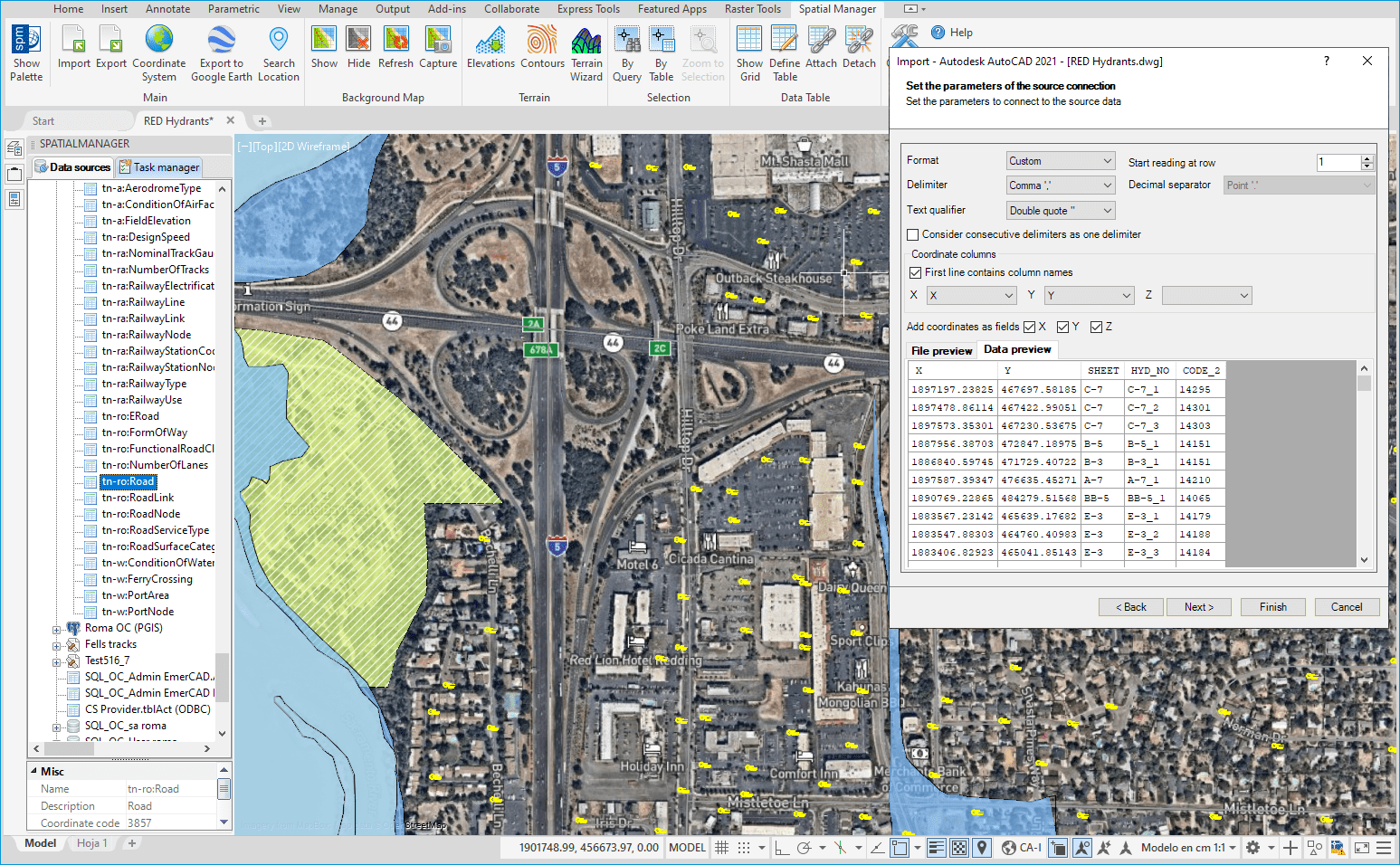
Task: Toggle grid display in status bar
Action: coord(722,848)
